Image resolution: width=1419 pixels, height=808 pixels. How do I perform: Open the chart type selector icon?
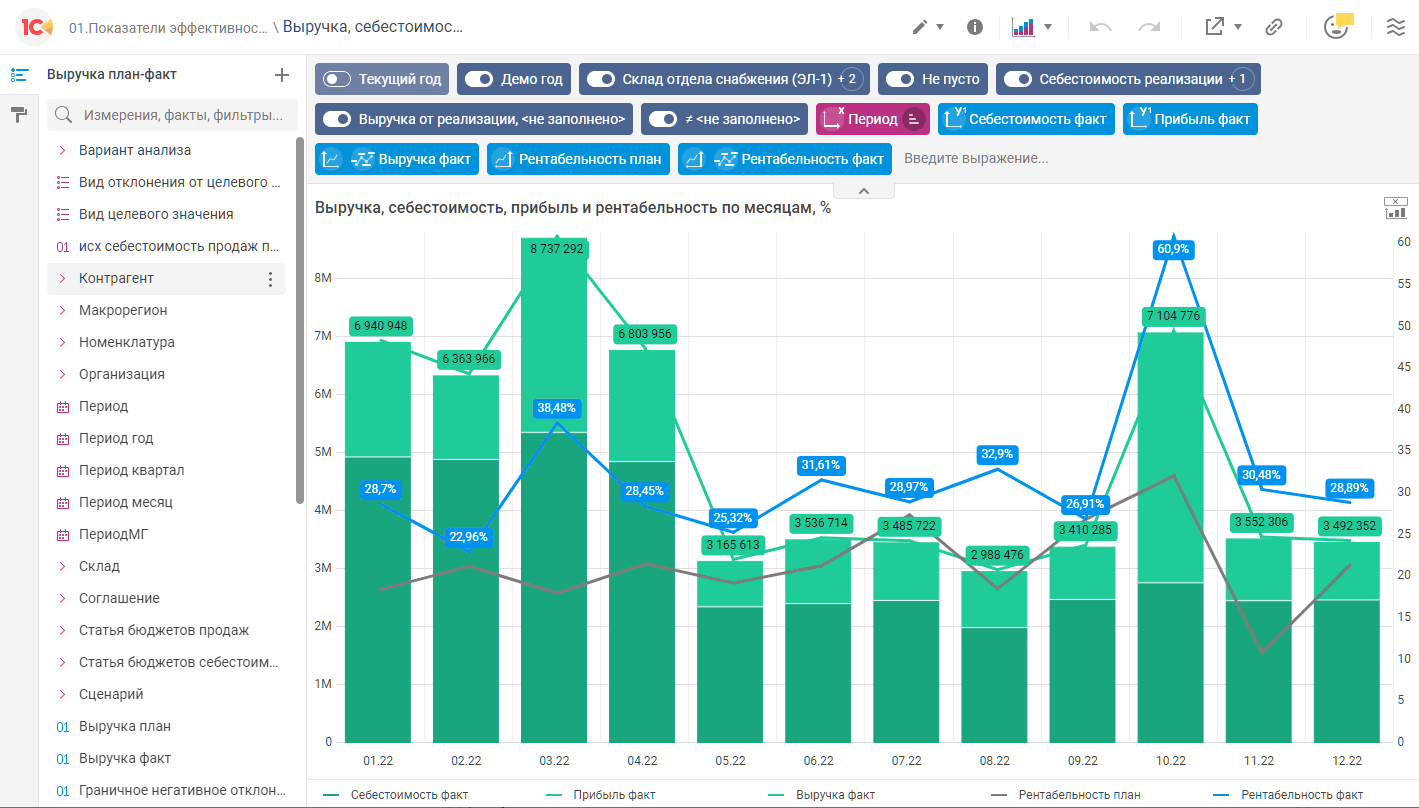click(1023, 27)
